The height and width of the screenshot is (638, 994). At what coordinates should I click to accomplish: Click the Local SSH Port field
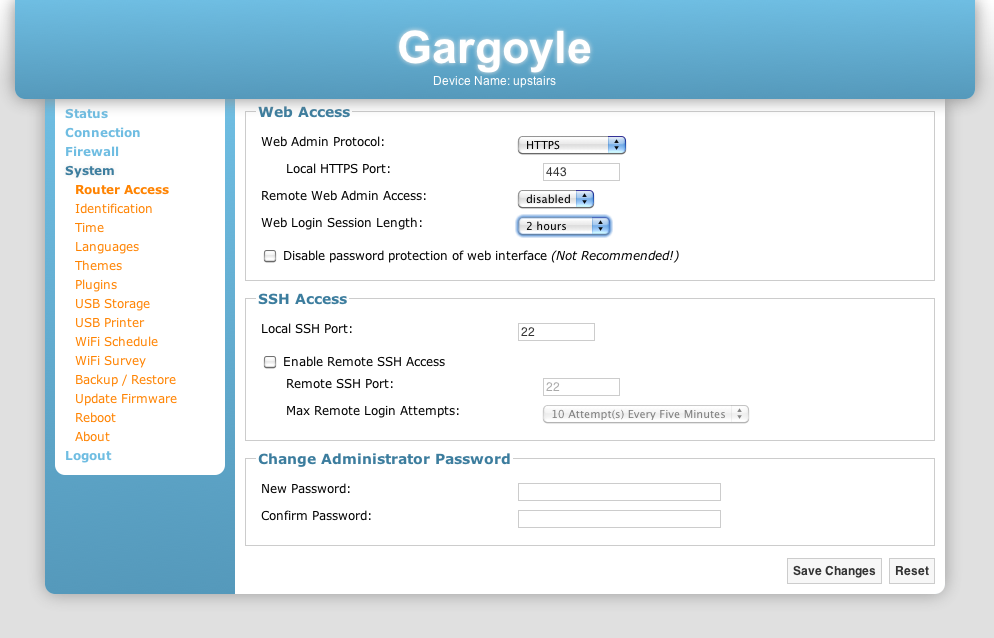point(556,332)
